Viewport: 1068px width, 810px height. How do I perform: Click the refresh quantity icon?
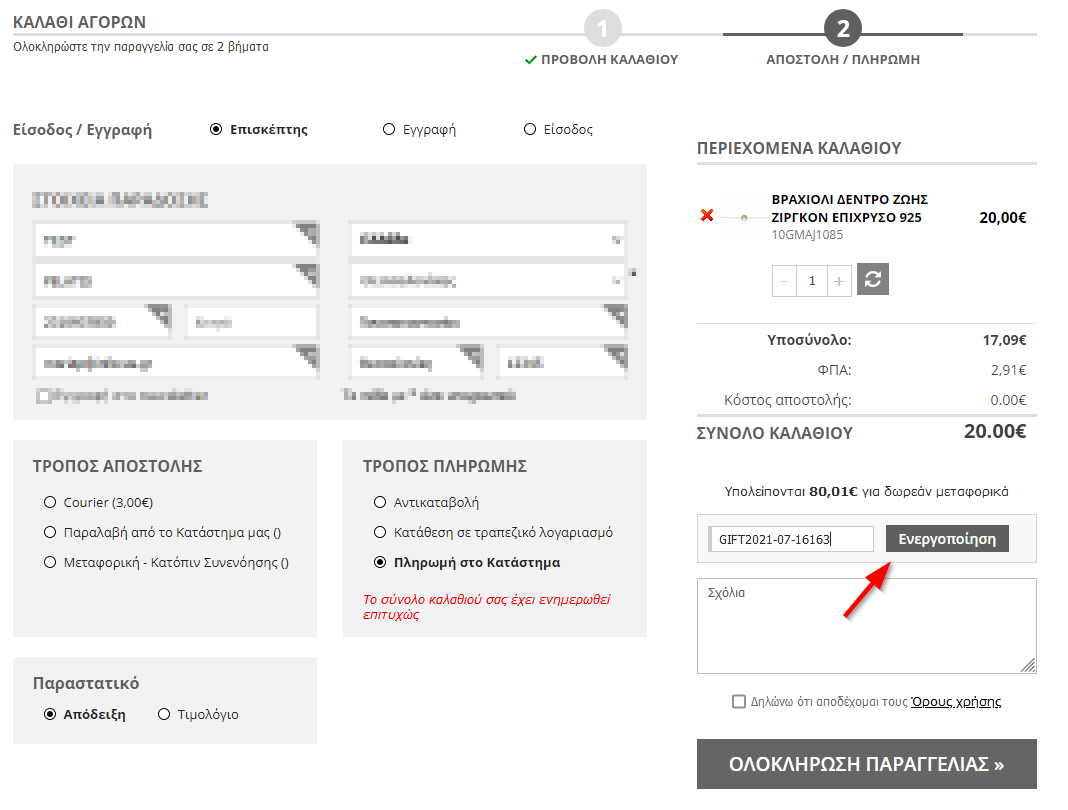pyautogui.click(x=873, y=281)
